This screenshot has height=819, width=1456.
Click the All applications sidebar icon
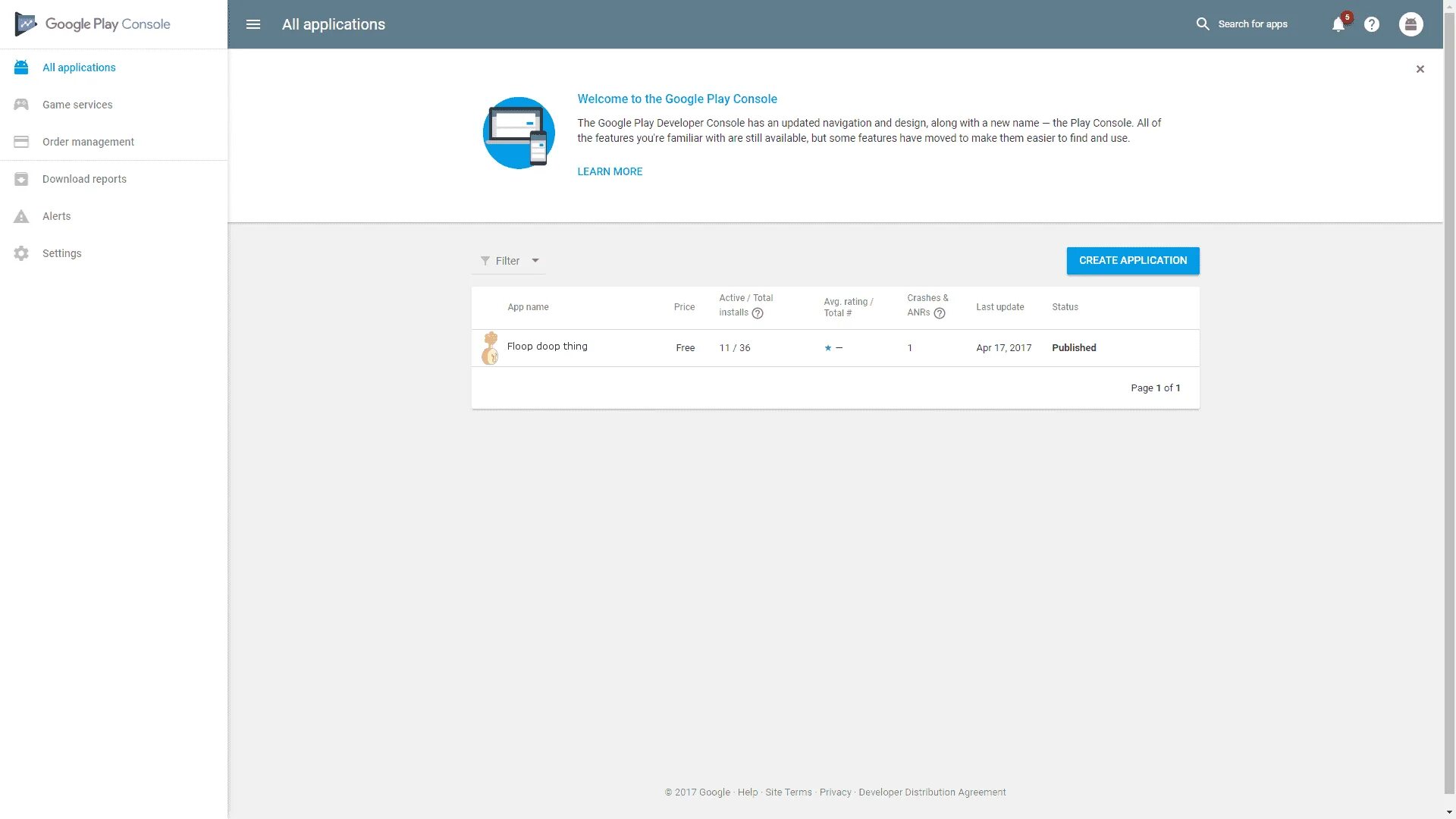pyautogui.click(x=21, y=67)
